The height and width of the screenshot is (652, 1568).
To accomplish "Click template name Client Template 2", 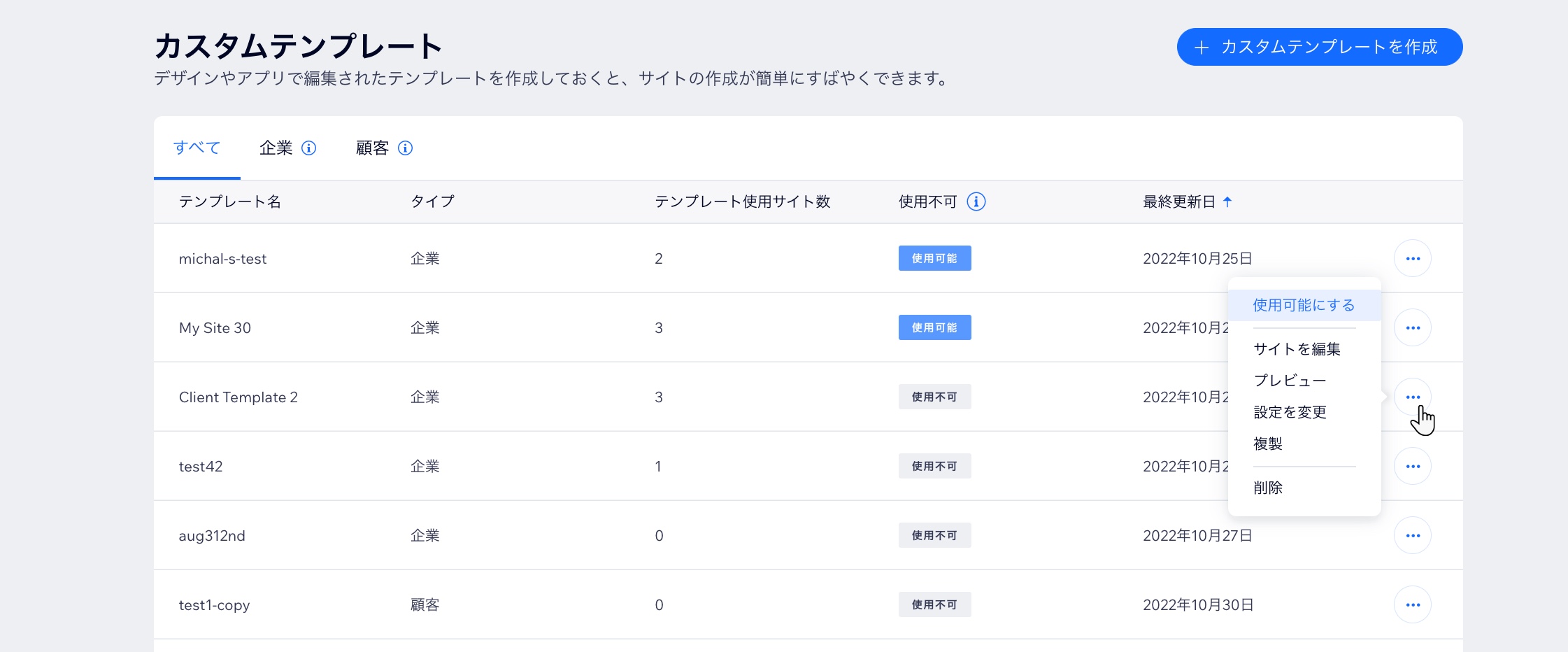I will click(x=238, y=397).
